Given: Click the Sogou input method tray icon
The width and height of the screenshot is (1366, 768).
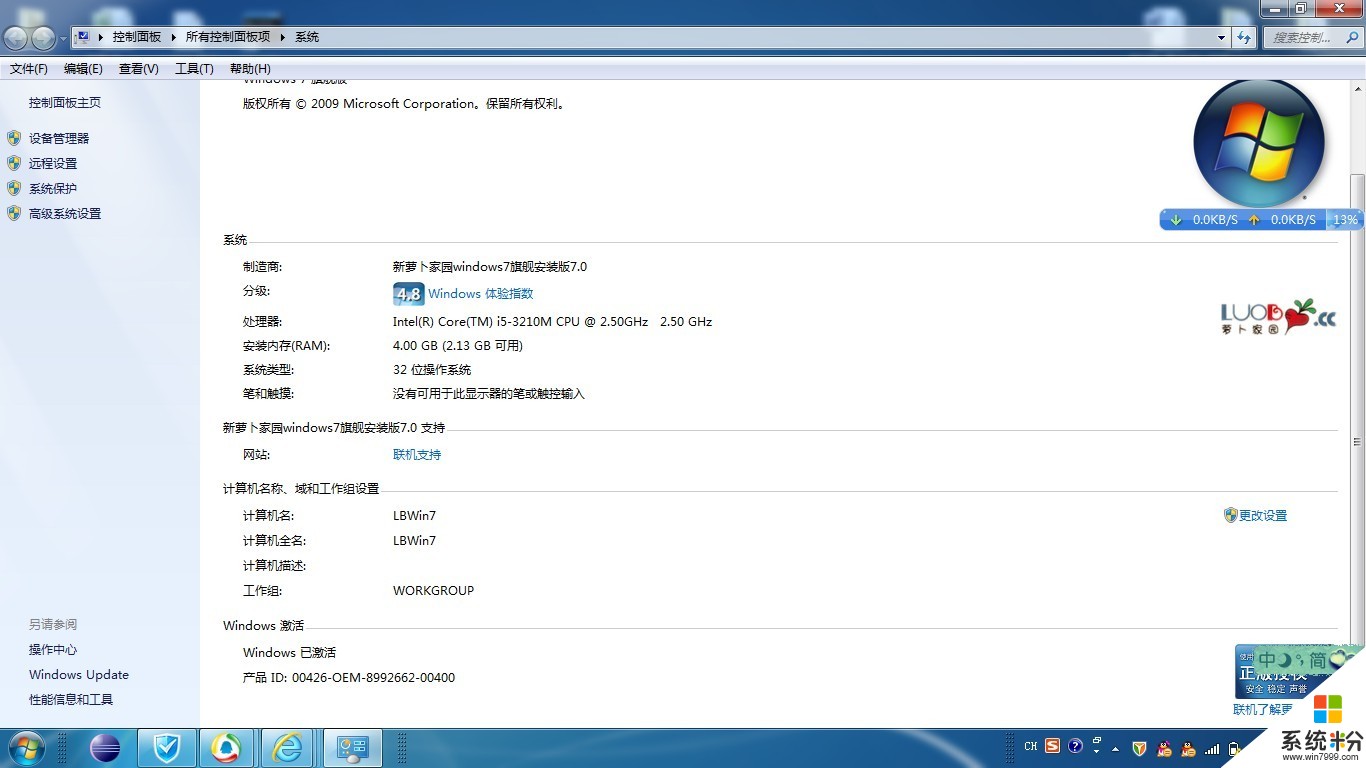Looking at the screenshot, I should tap(1052, 747).
